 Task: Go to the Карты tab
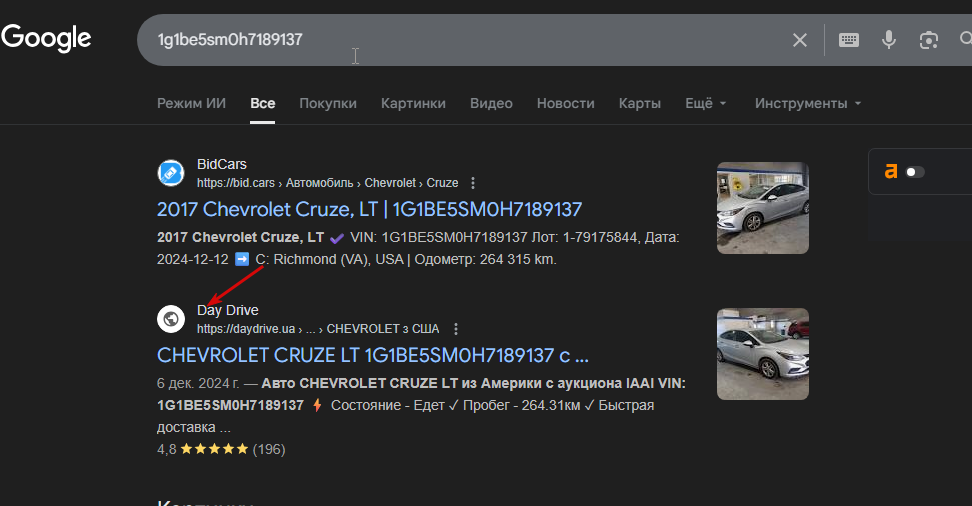pos(640,104)
